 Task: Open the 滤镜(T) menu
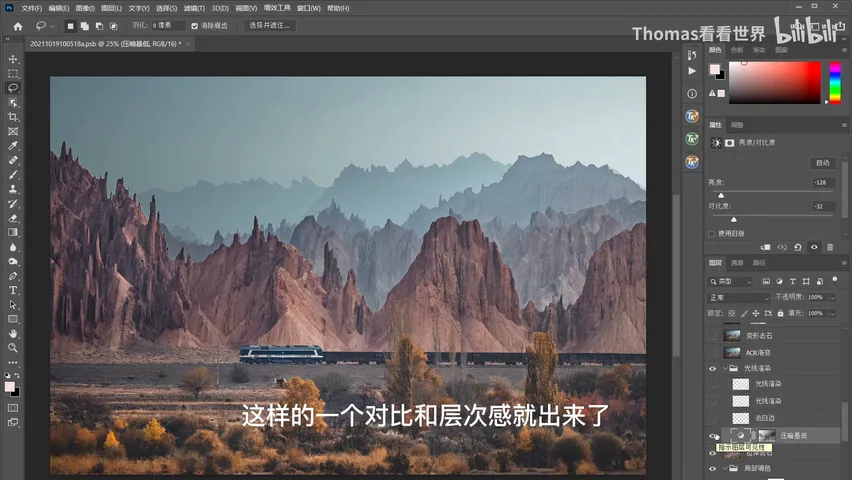click(194, 8)
